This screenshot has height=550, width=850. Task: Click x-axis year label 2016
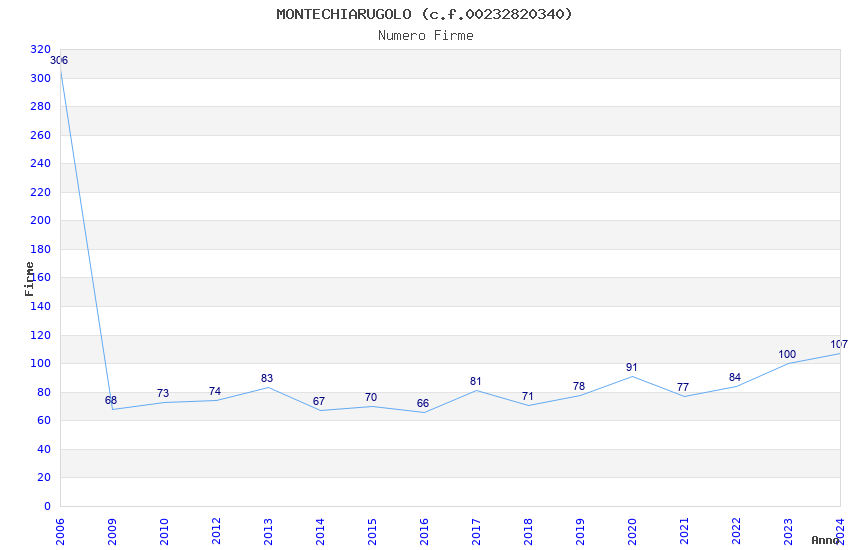tap(424, 532)
